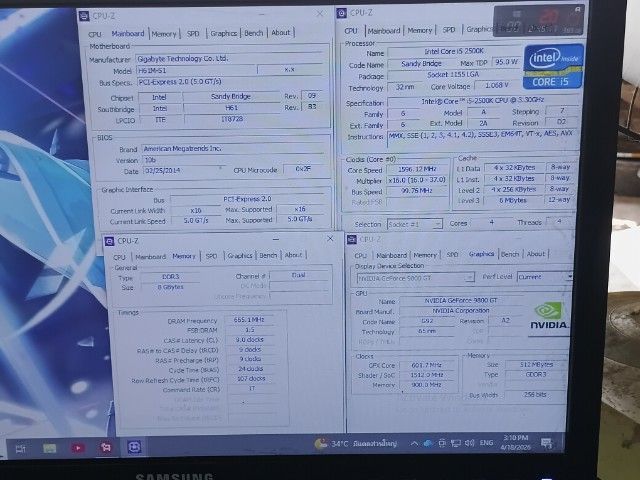Select About tab in the Memory window
Viewport: 640px width, 480px height.
tap(293, 255)
